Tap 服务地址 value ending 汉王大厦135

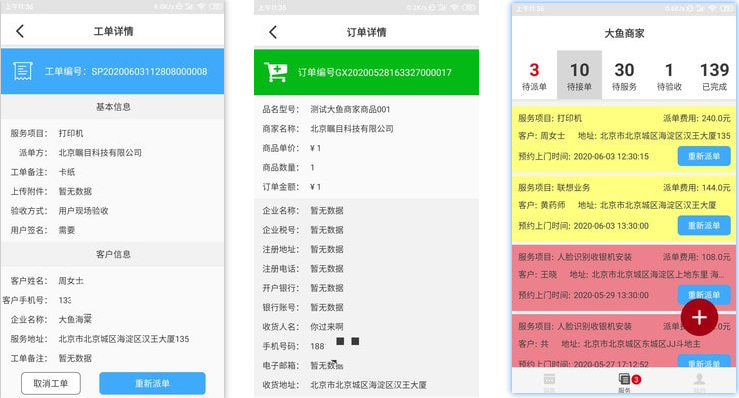coord(123,339)
